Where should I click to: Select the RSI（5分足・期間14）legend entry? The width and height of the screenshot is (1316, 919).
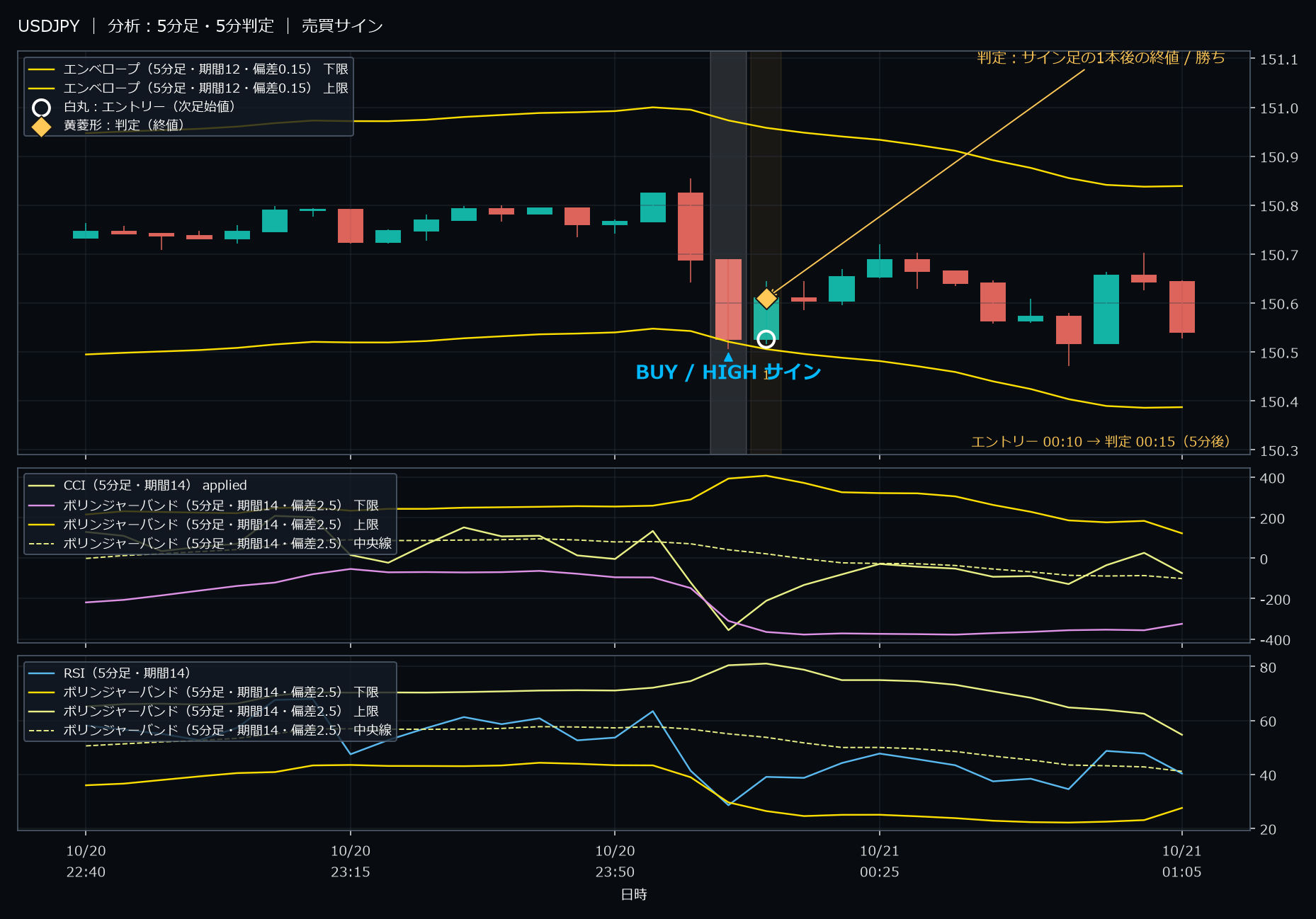109,673
